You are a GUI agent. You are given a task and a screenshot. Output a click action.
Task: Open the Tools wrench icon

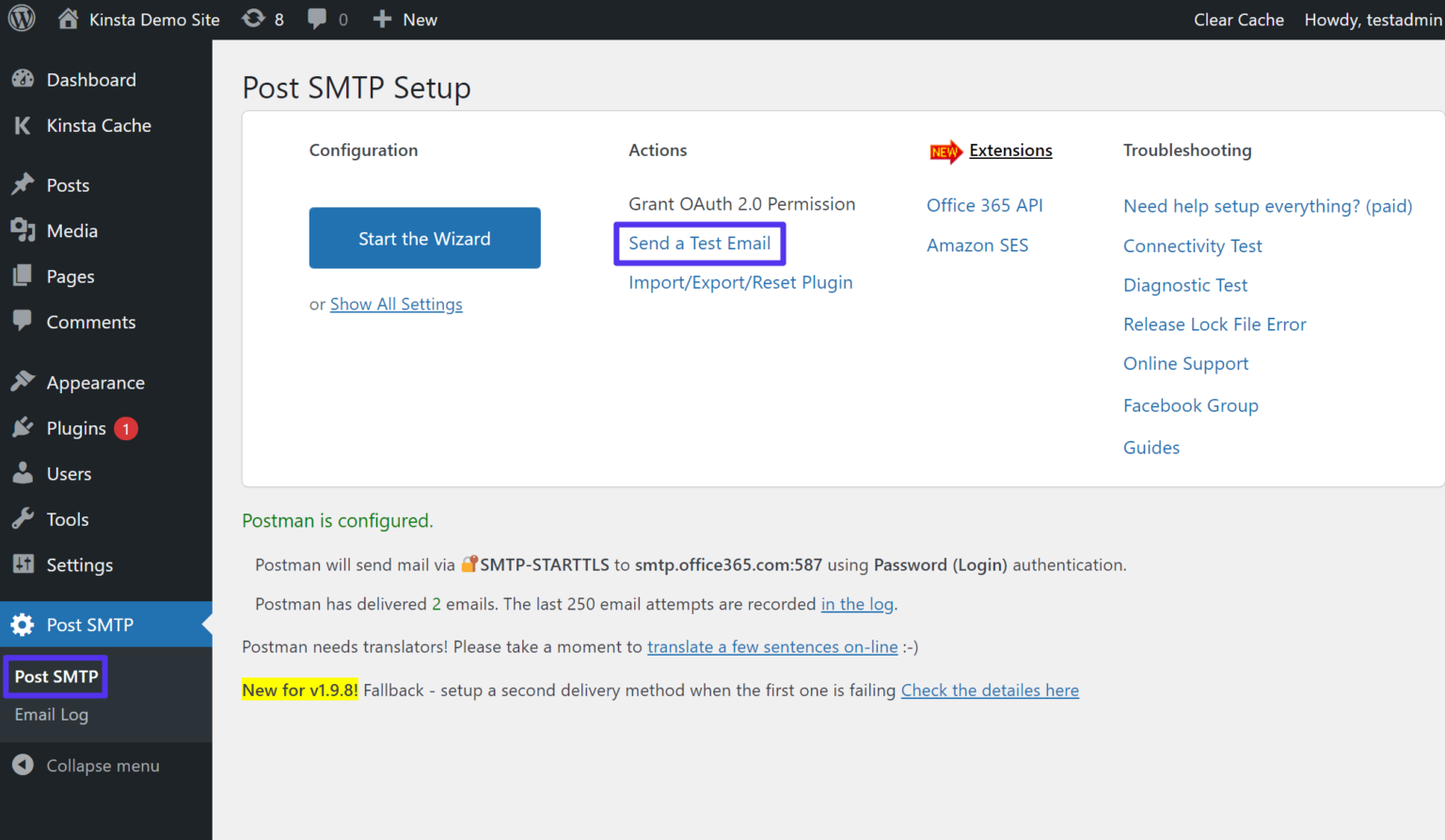(x=23, y=518)
